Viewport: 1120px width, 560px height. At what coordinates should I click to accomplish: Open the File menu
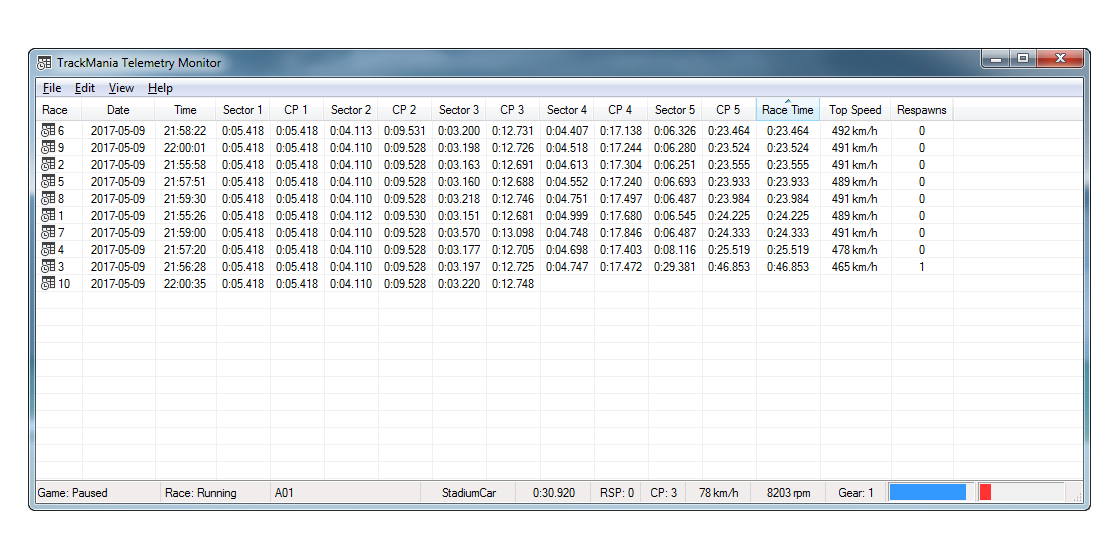pyautogui.click(x=51, y=88)
